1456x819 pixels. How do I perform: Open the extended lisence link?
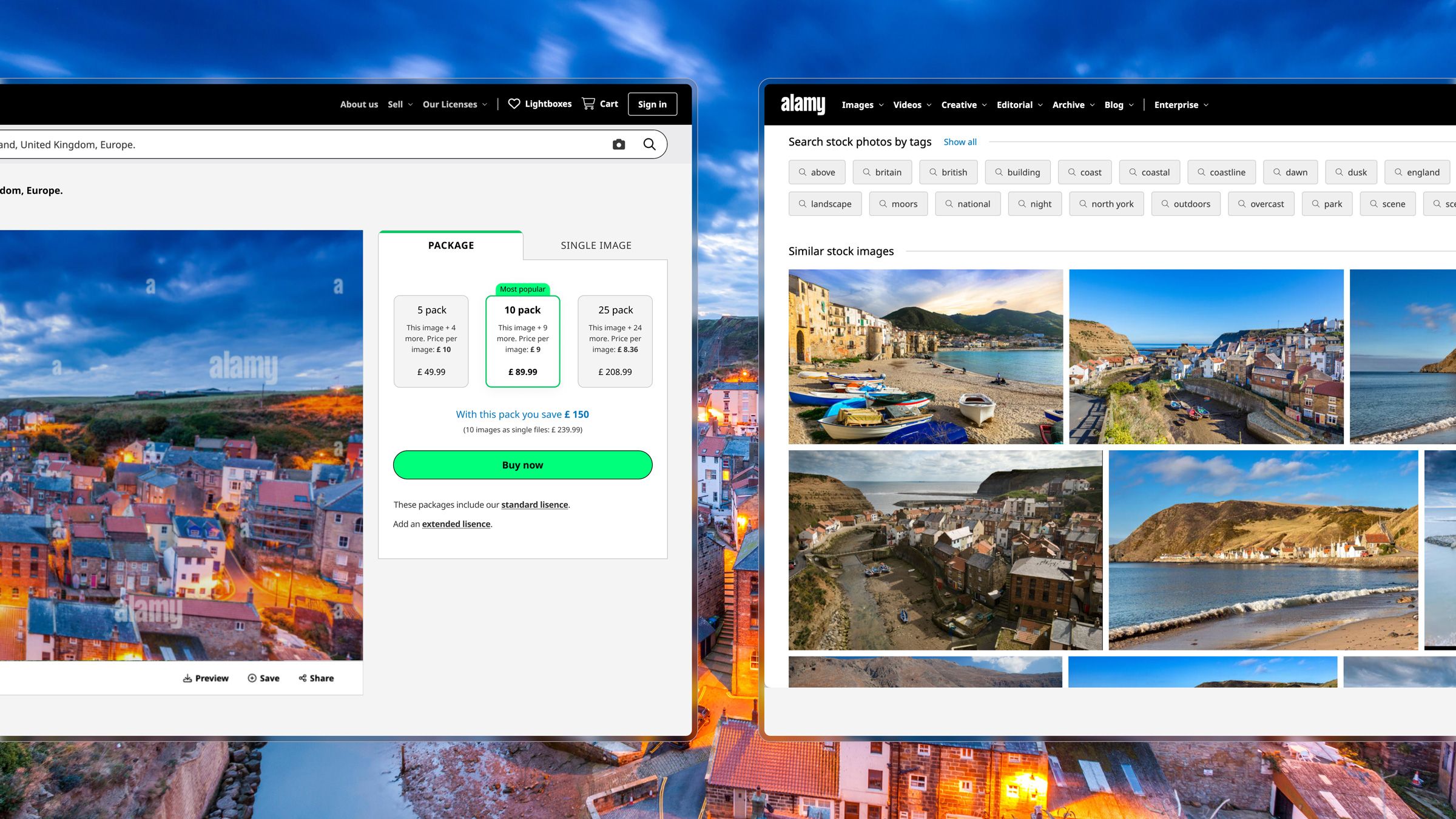pos(456,524)
